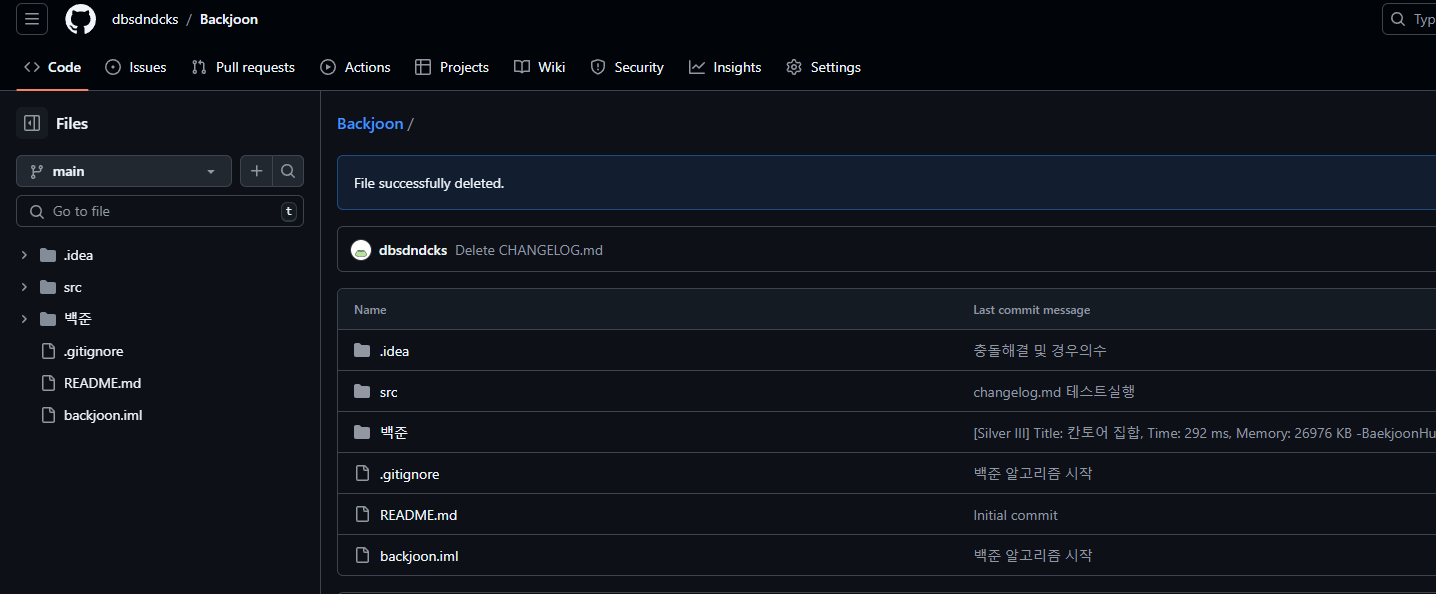
Task: Select backjoon.iml label in sidebar tree
Action: tap(103, 415)
